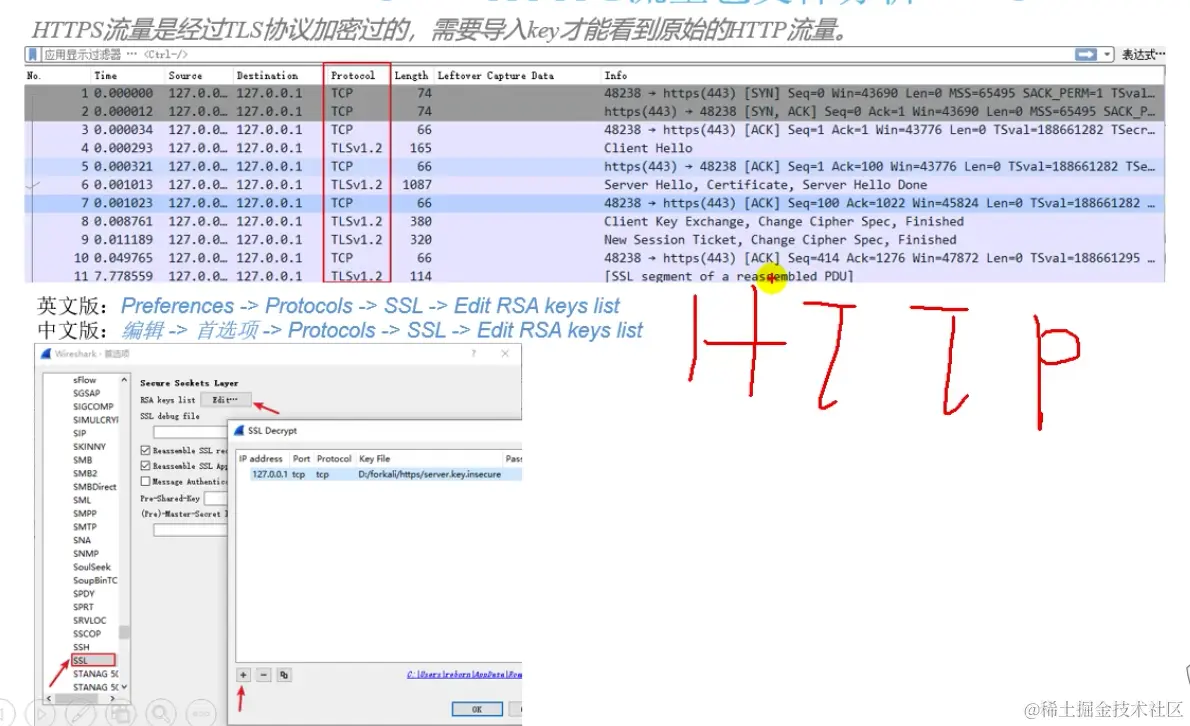Click the RSA keys list Edit button
This screenshot has width=1190, height=726.
[x=225, y=400]
